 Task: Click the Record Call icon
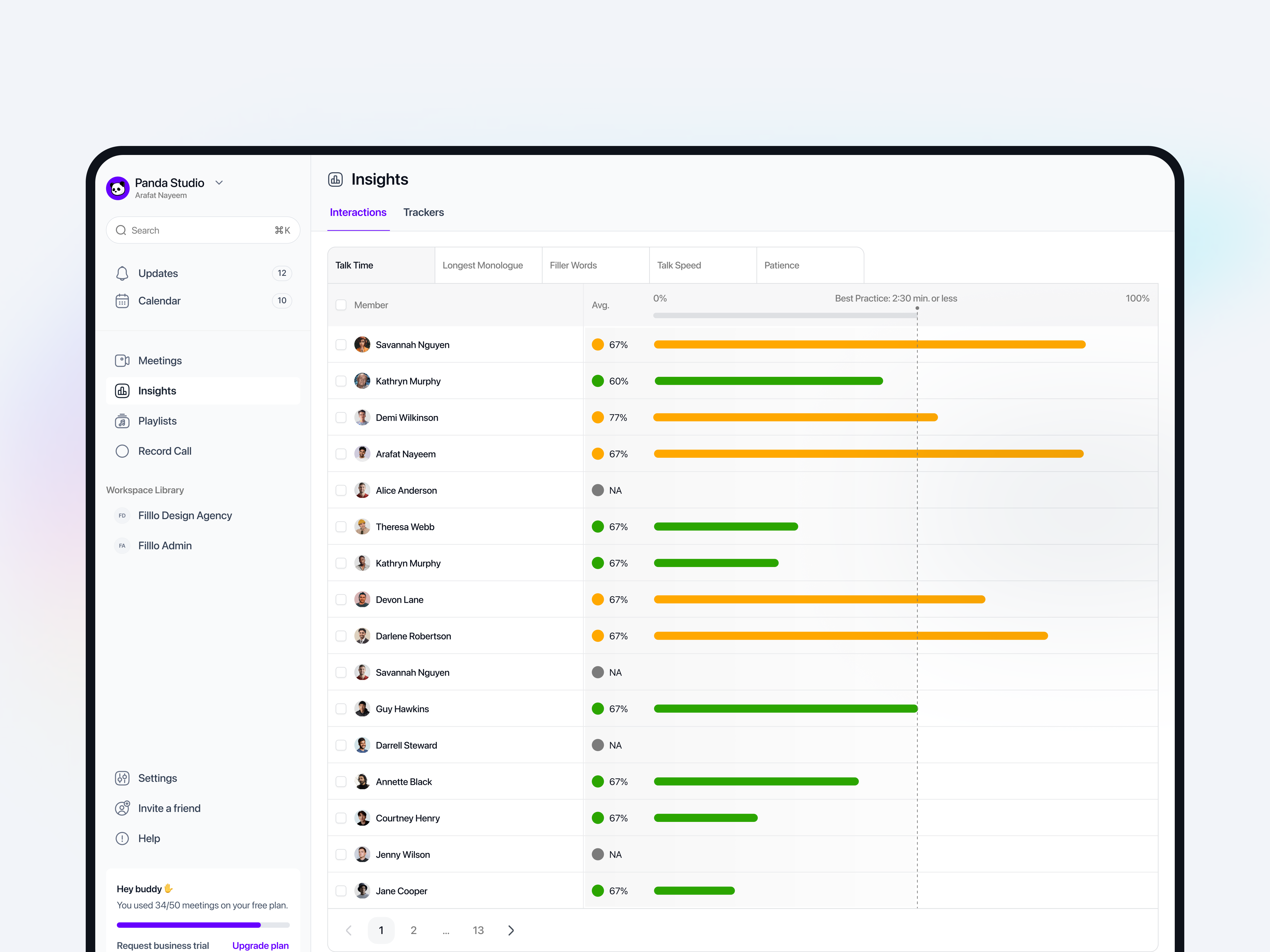(x=122, y=451)
